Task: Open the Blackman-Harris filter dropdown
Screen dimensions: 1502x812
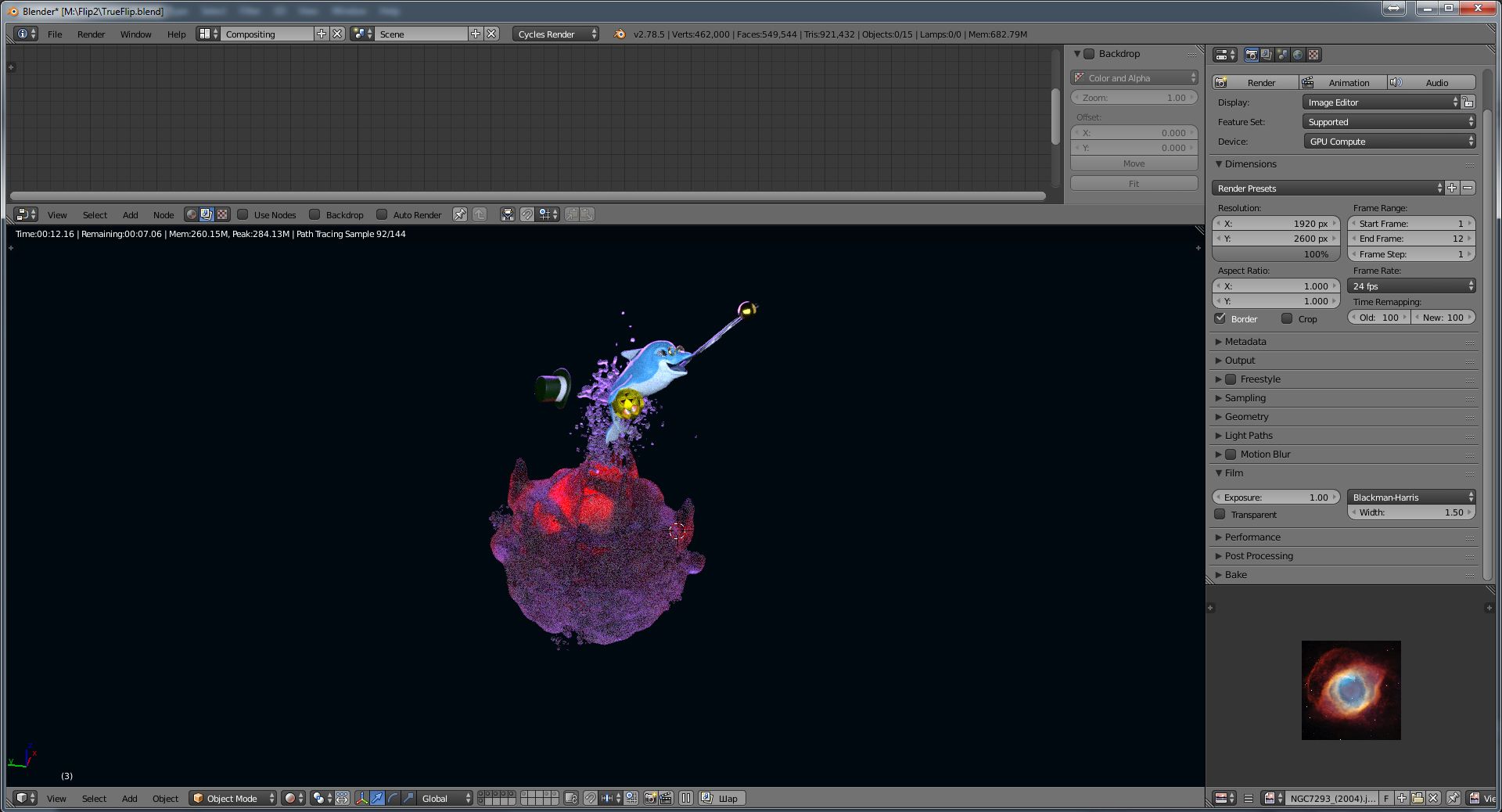Action: click(1412, 498)
